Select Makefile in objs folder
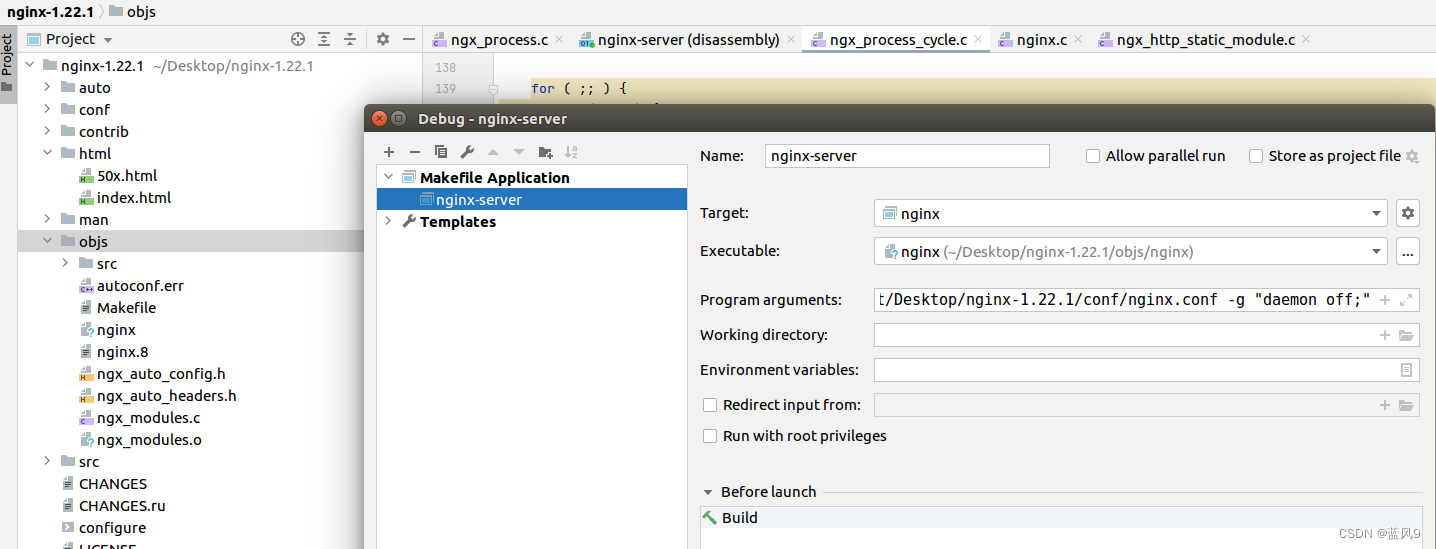The image size is (1436, 549). coord(126,308)
